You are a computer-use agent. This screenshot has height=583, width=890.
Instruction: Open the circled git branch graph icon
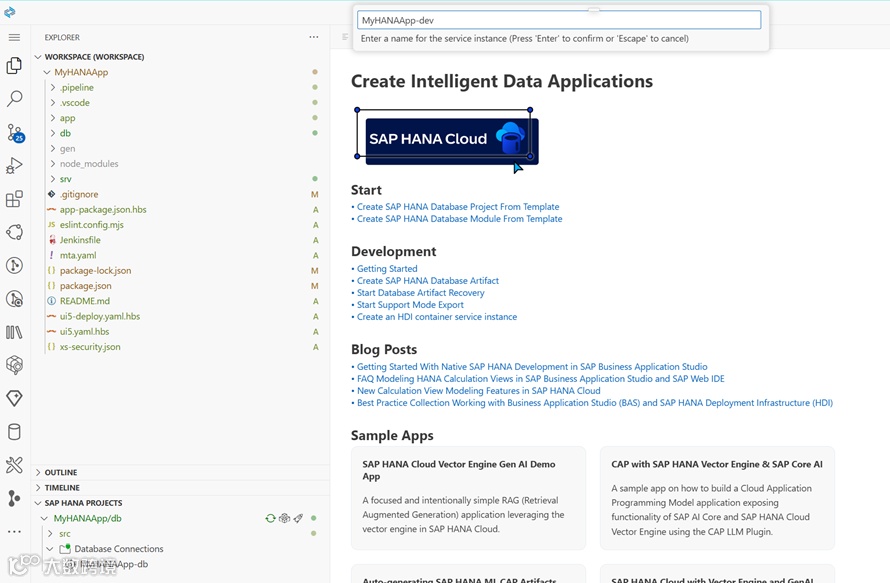tap(14, 265)
